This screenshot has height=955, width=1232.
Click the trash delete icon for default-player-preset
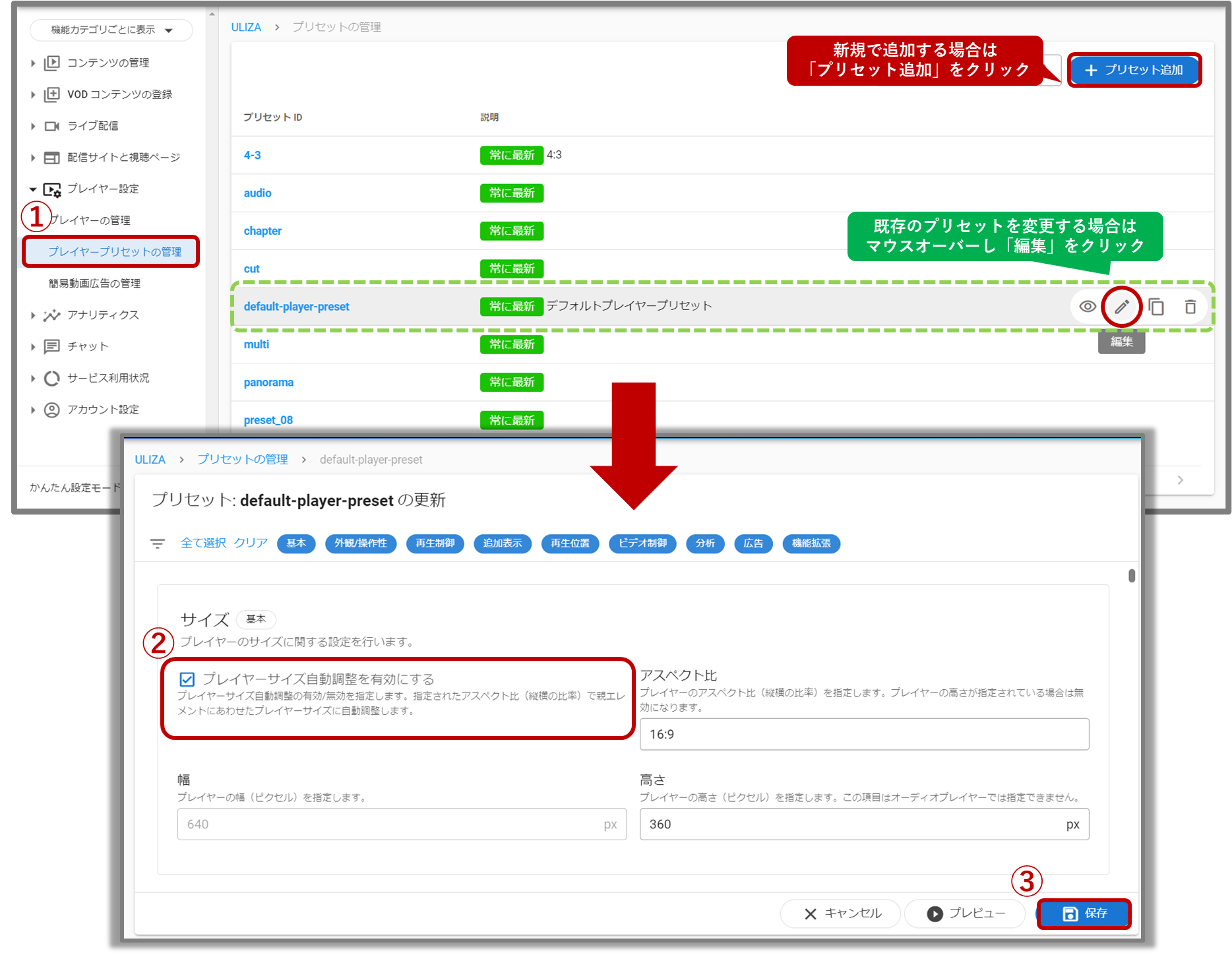(x=1190, y=307)
